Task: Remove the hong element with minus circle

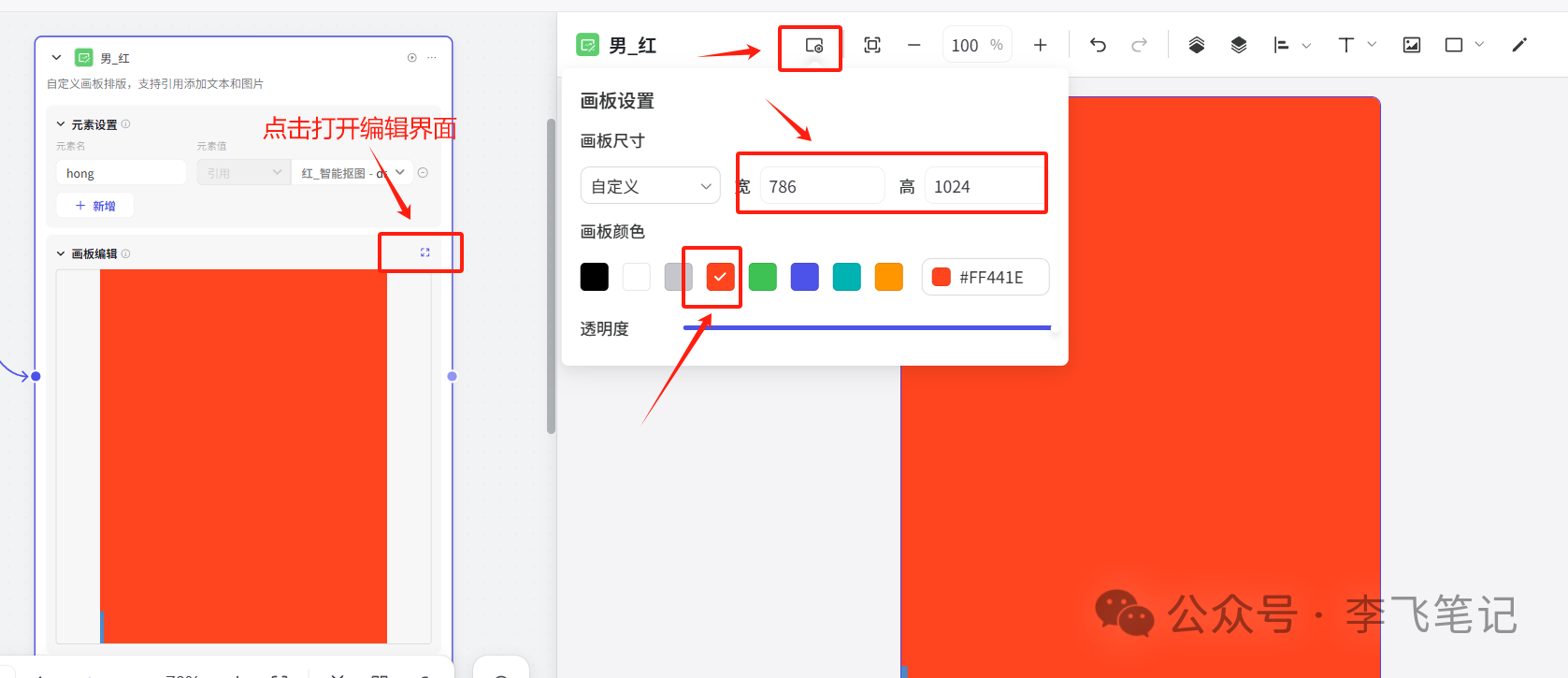Action: point(423,173)
